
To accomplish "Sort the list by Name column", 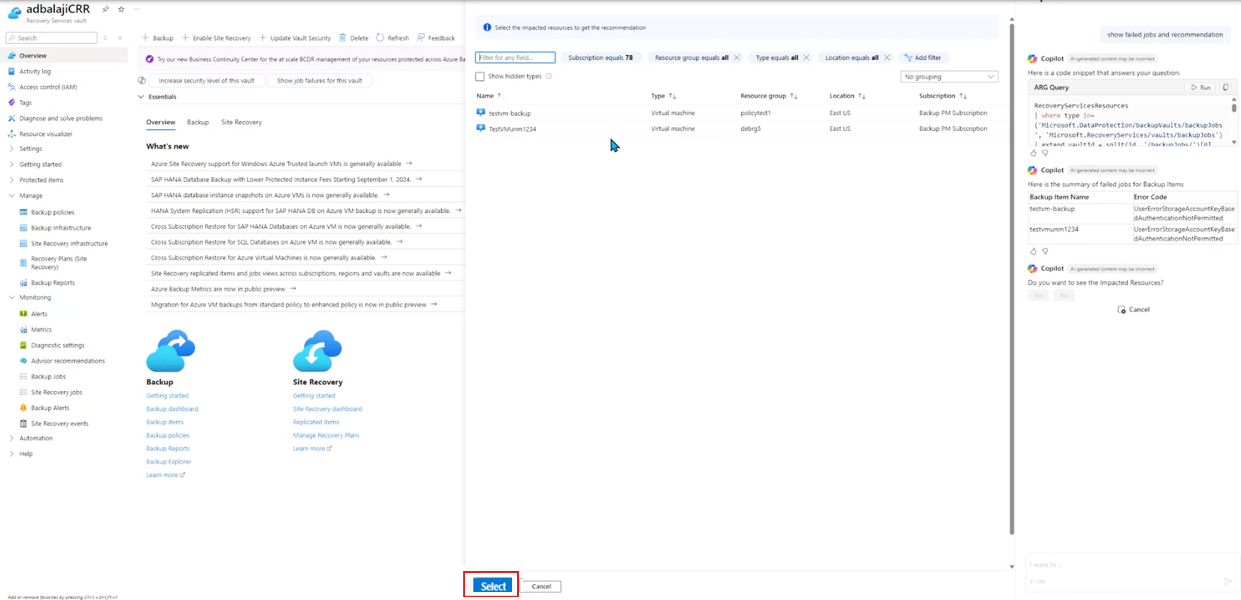I will (x=500, y=96).
